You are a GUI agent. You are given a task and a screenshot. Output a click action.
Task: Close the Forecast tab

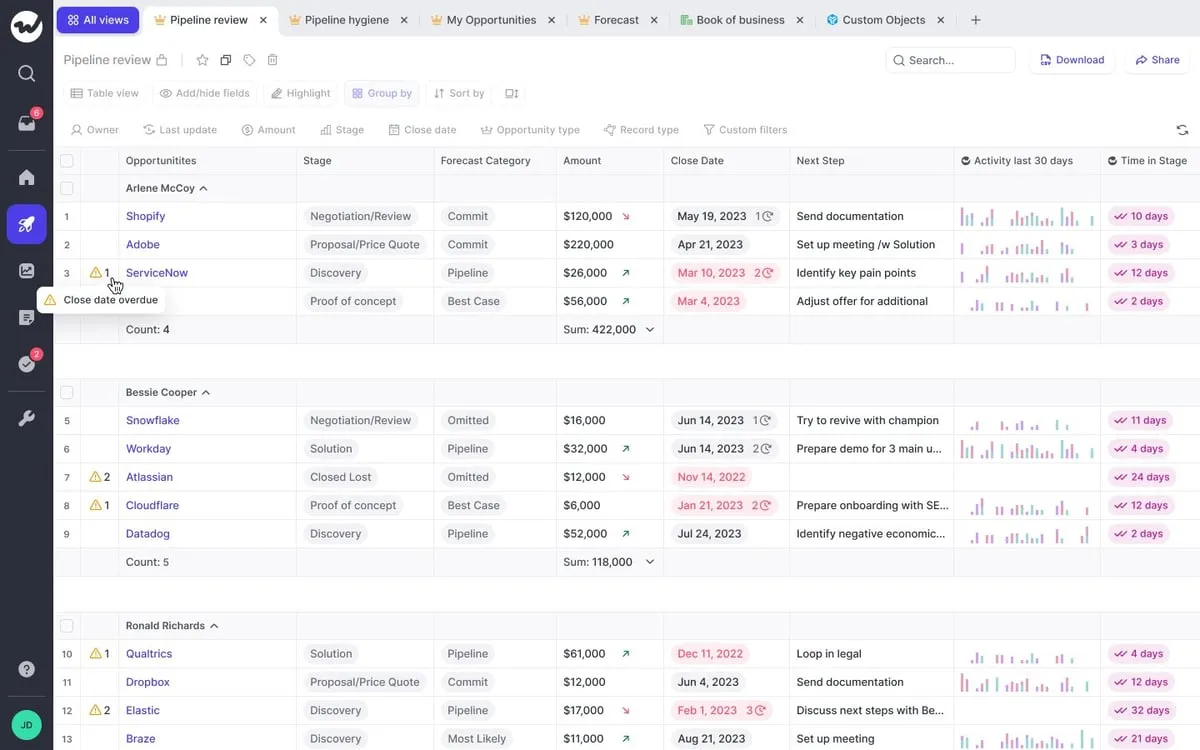click(x=654, y=20)
